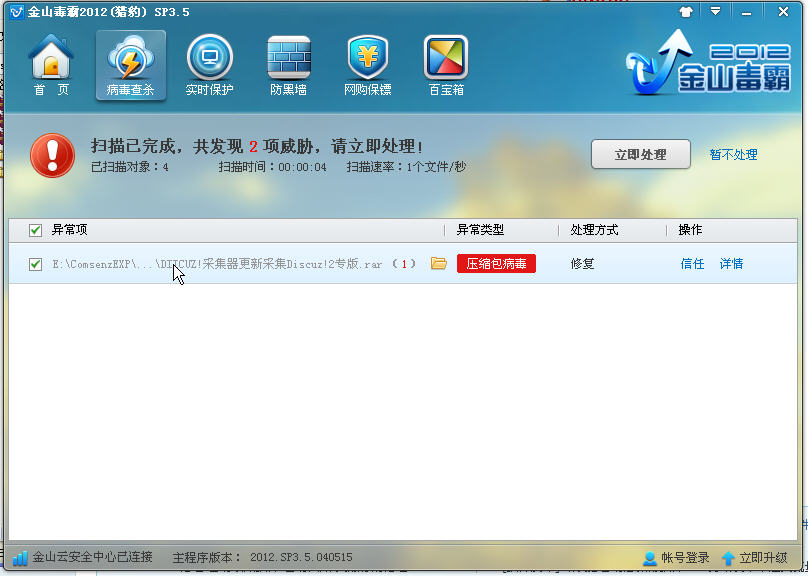Screen dimensions: 808x576
Task: Open the folder icon for the rar file
Action: pos(439,263)
